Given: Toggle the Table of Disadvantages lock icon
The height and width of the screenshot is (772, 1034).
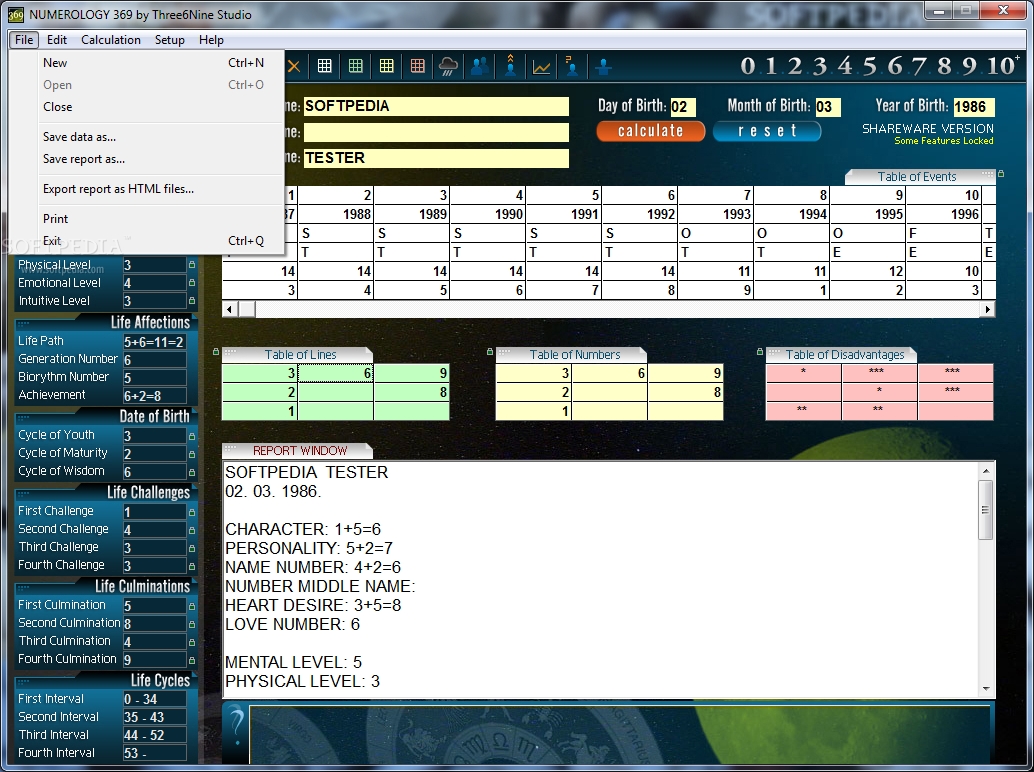Looking at the screenshot, I should pos(760,352).
